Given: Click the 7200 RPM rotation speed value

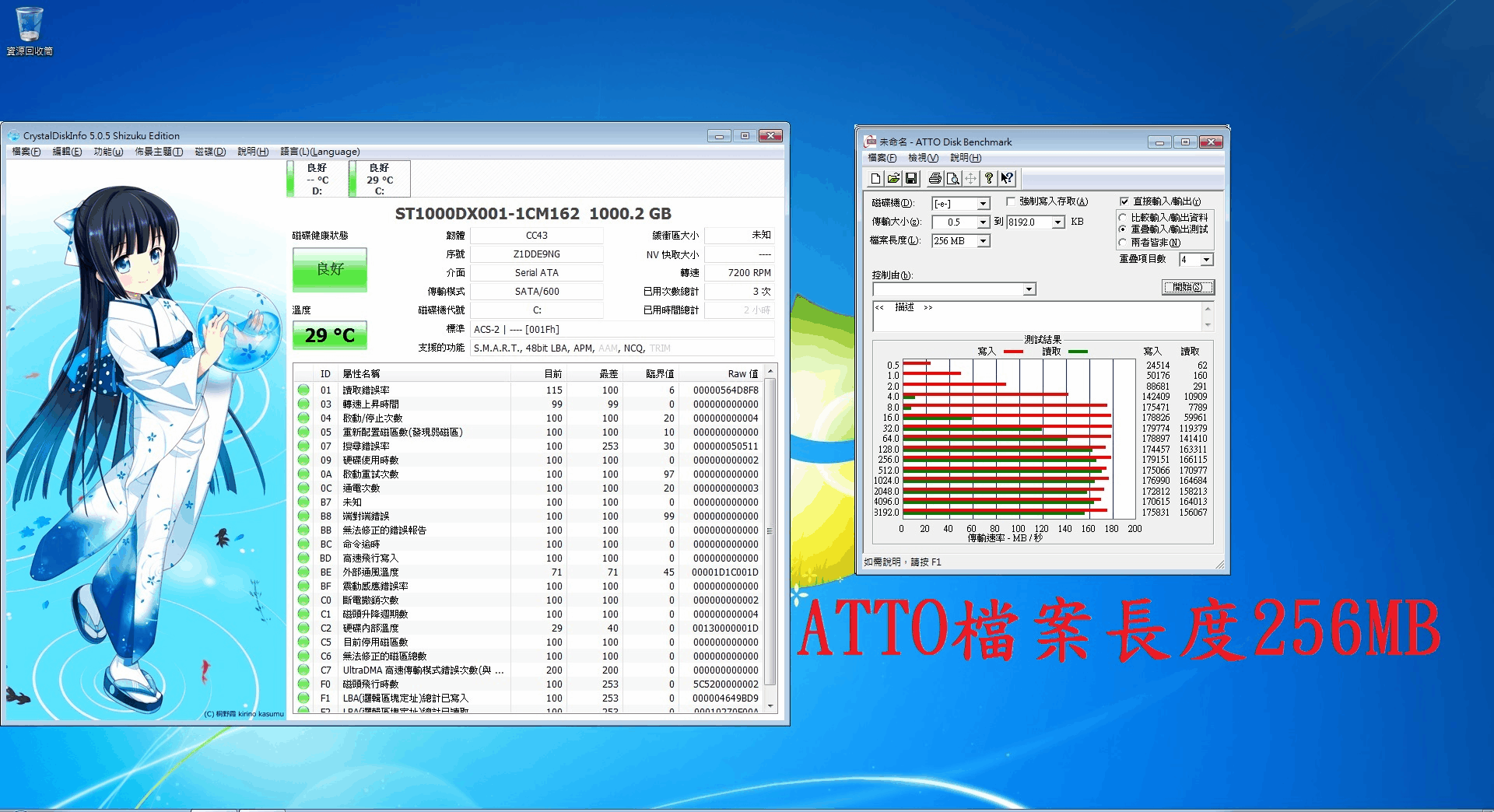Looking at the screenshot, I should pyautogui.click(x=739, y=273).
